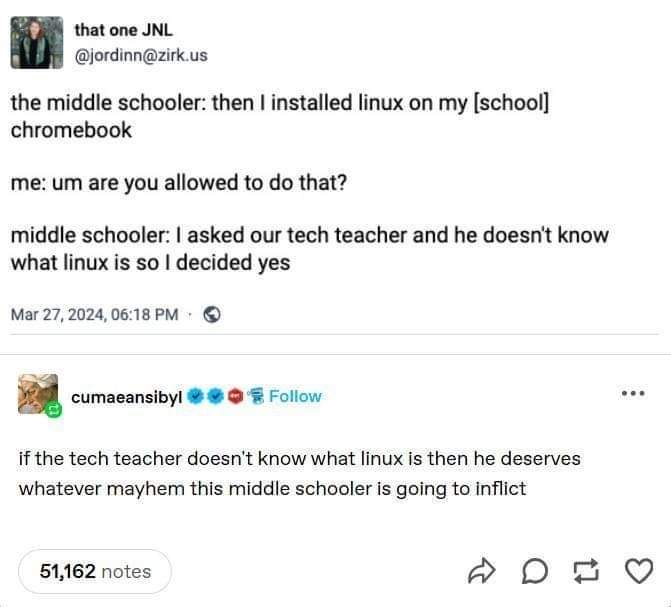Image resolution: width=671 pixels, height=607 pixels.
Task: Follow cumaeansibyl
Action: coord(295,396)
